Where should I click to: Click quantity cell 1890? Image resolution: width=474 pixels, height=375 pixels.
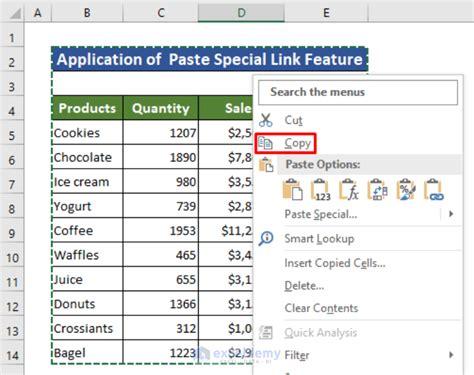(161, 157)
